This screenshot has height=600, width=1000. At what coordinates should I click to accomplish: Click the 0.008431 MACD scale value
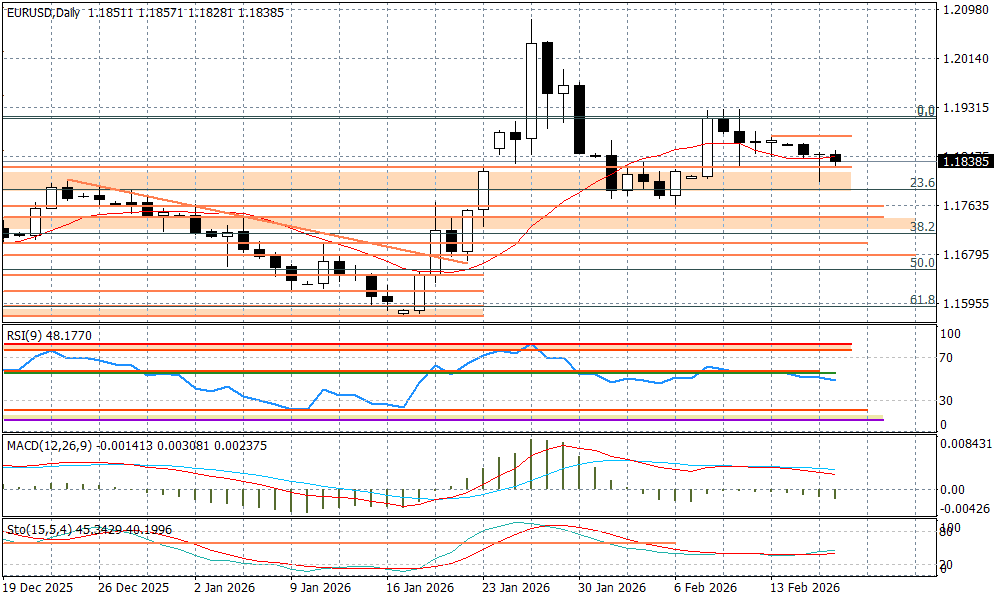click(965, 444)
